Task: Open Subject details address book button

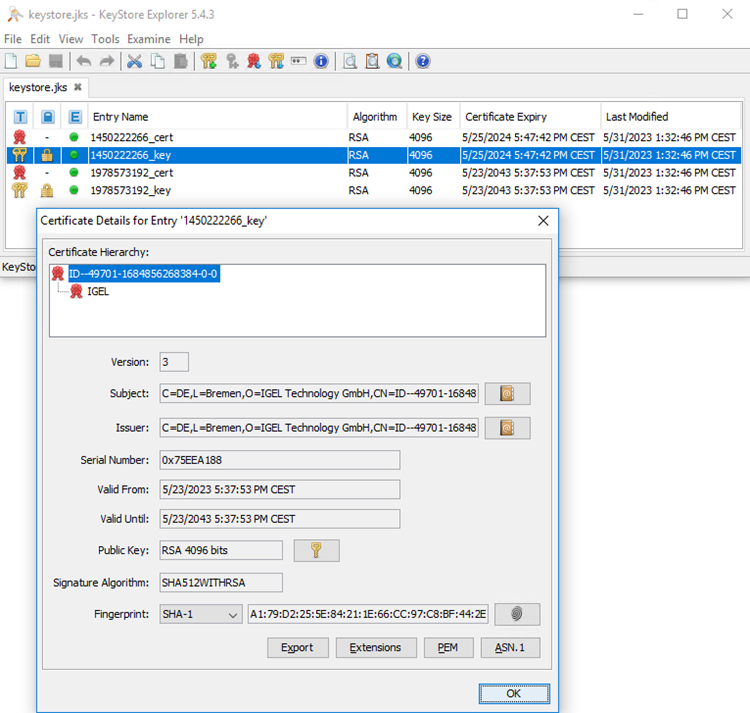Action: [507, 394]
